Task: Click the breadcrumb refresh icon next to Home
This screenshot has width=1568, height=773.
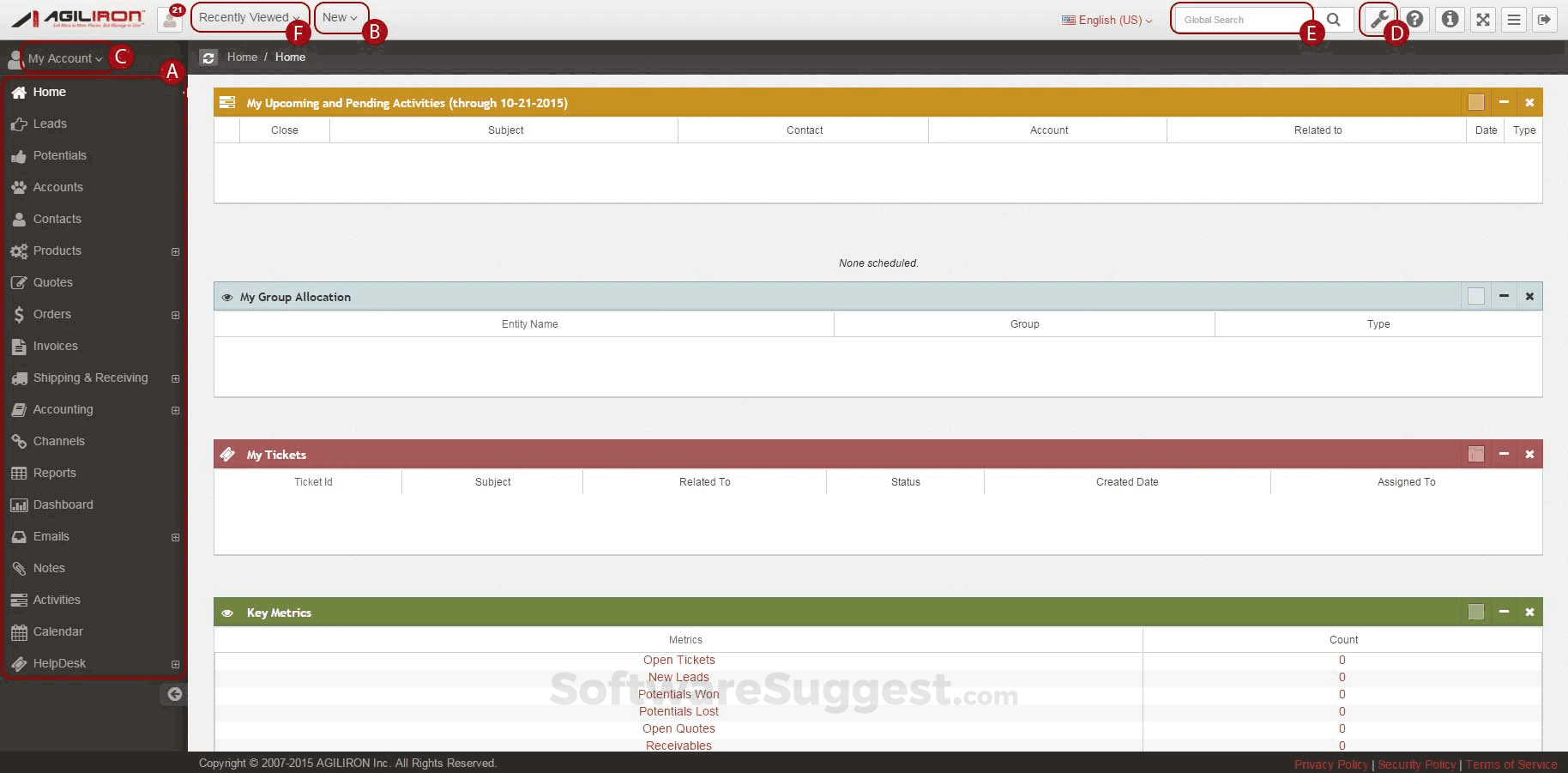Action: click(208, 57)
